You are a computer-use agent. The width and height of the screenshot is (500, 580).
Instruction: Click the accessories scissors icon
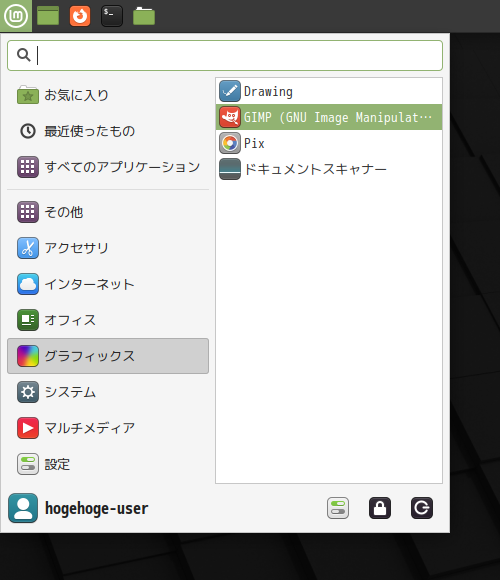28,248
